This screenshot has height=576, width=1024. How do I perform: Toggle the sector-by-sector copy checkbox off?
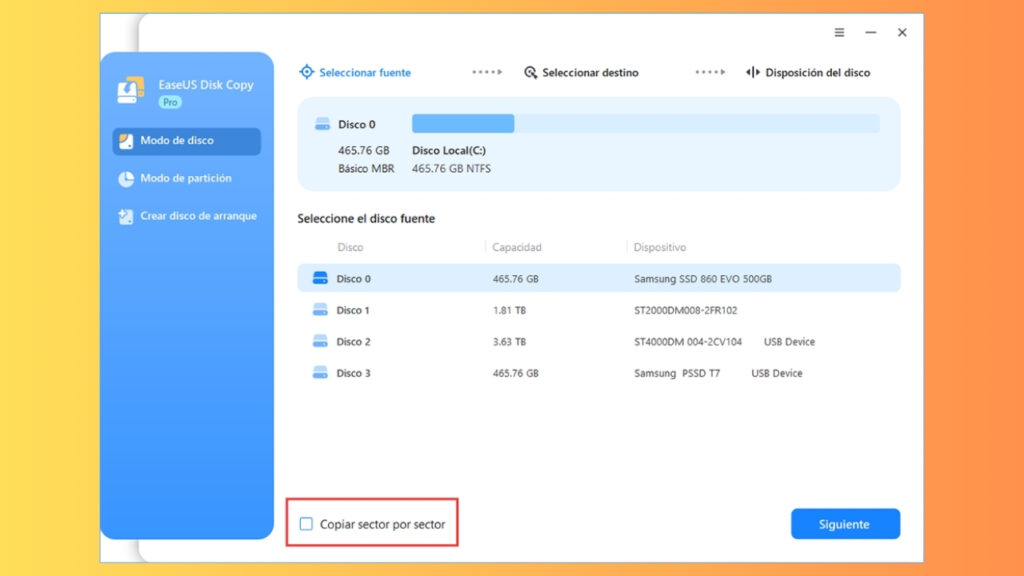pos(306,523)
